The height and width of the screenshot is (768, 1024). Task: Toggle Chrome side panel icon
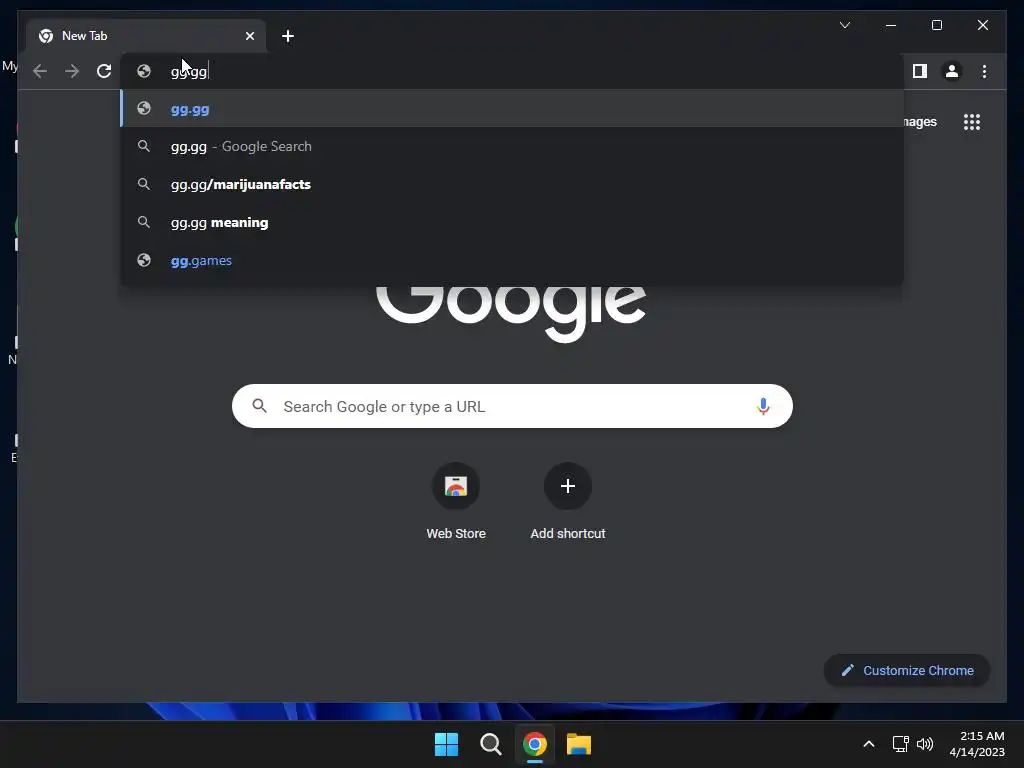coord(920,71)
